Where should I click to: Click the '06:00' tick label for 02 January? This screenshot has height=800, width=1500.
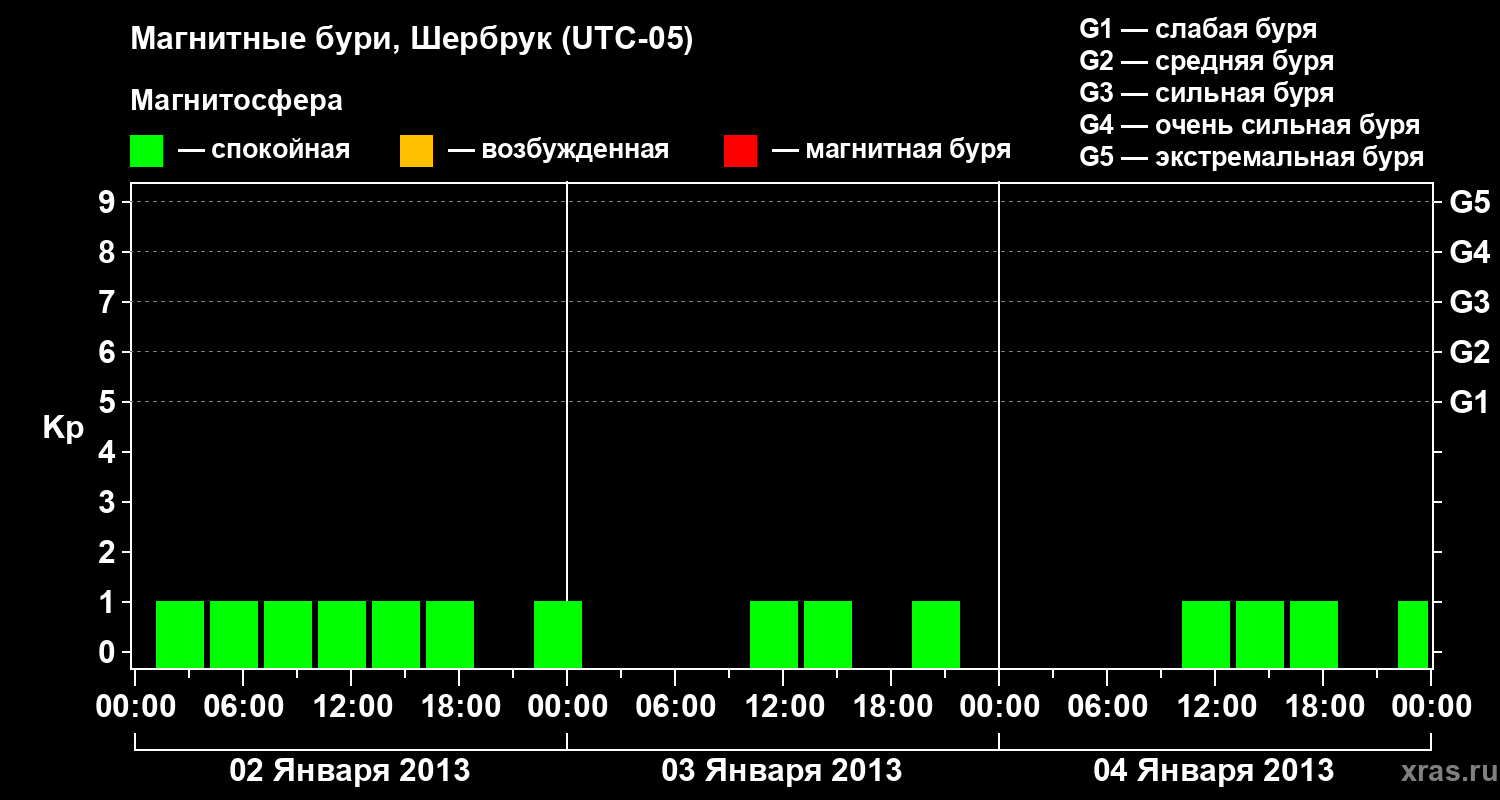(243, 707)
